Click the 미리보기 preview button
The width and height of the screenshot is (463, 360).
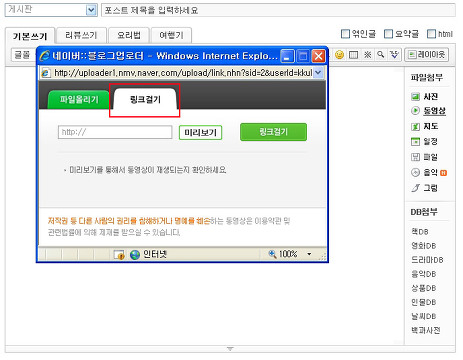point(200,133)
